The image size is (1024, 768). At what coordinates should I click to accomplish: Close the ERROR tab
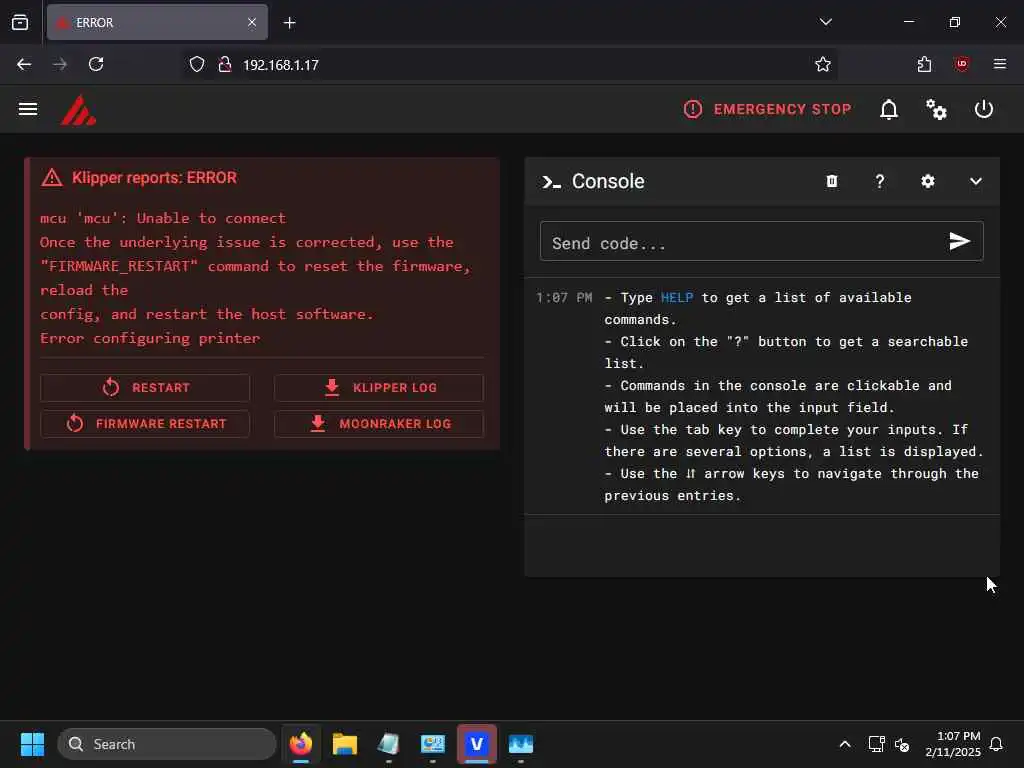point(251,22)
